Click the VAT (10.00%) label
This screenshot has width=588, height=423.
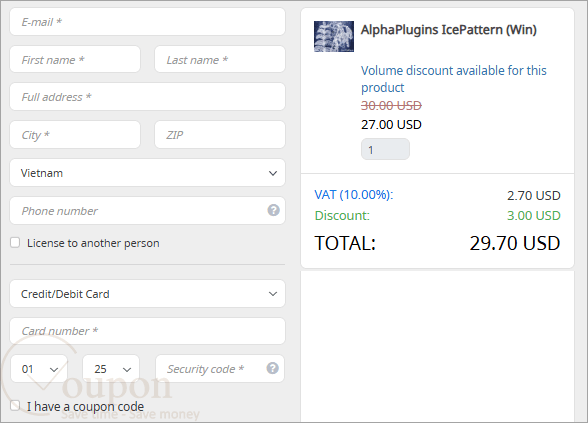click(x=354, y=195)
